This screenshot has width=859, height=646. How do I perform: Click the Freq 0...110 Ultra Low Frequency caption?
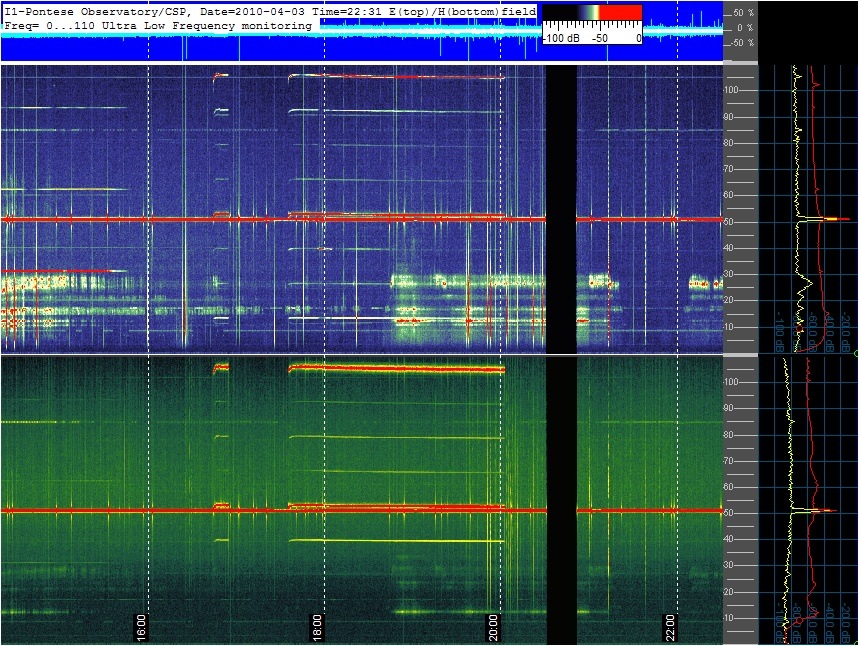[158, 26]
